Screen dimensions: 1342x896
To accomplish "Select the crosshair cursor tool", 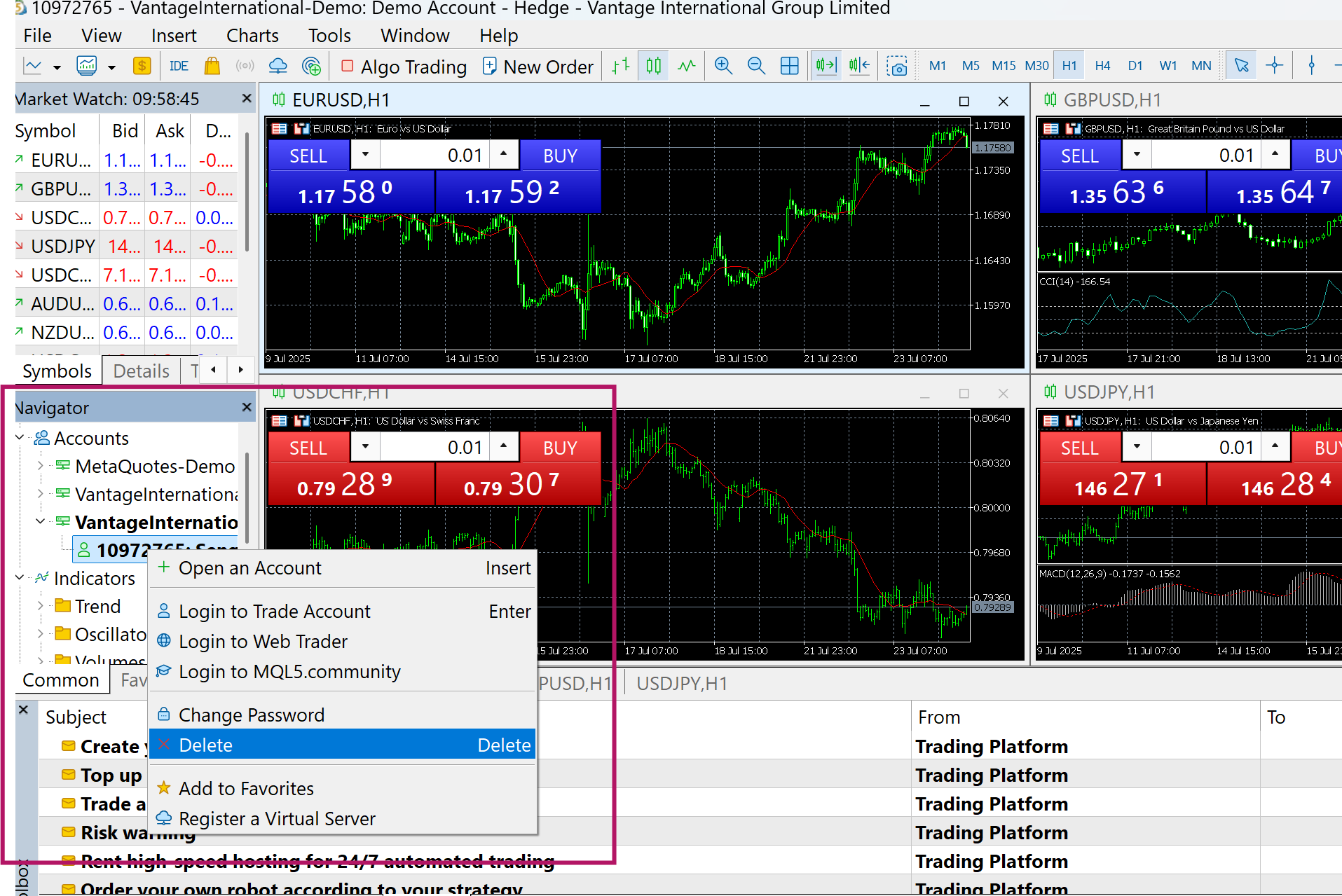I will tap(1274, 66).
